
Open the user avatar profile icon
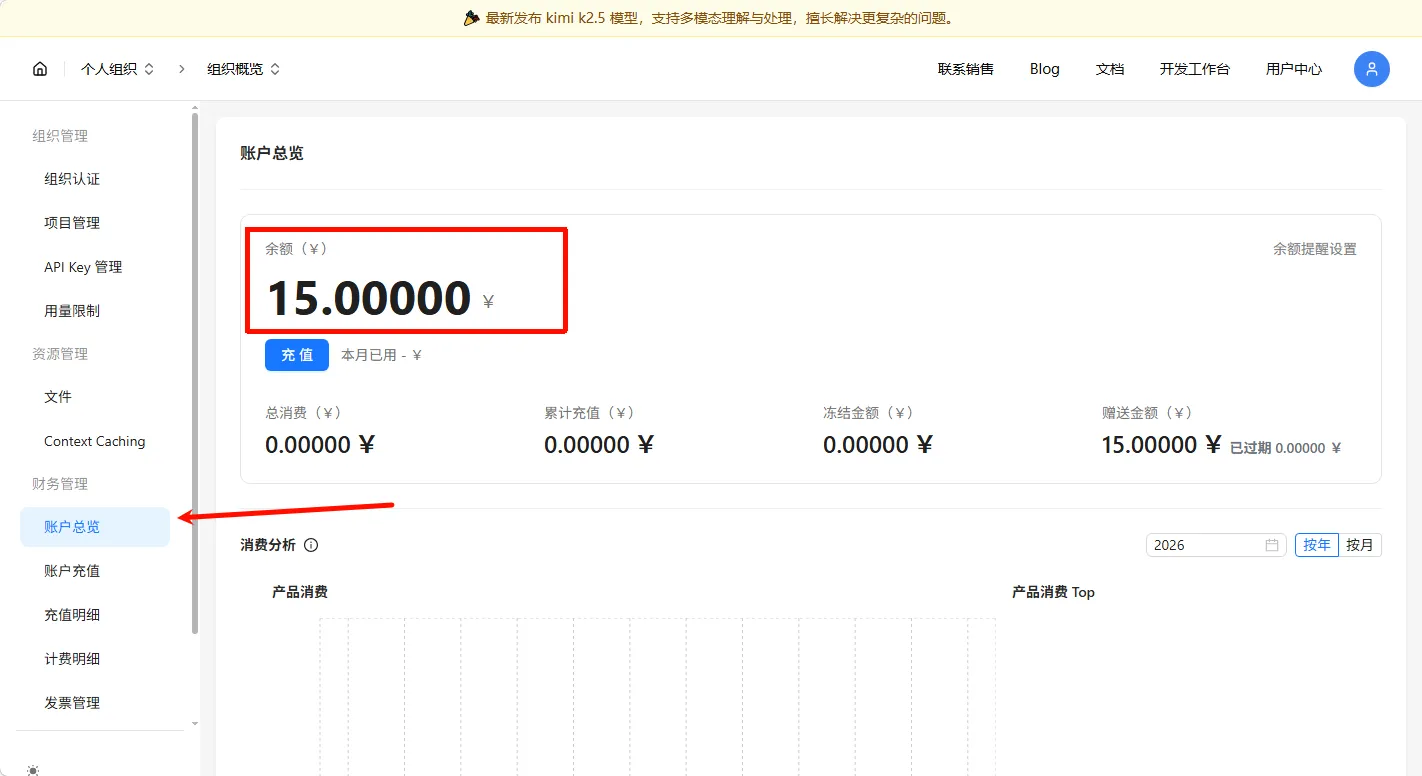(x=1371, y=69)
